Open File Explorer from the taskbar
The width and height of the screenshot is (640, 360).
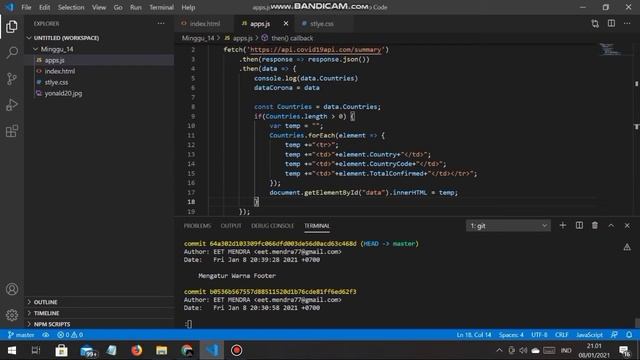point(162,350)
